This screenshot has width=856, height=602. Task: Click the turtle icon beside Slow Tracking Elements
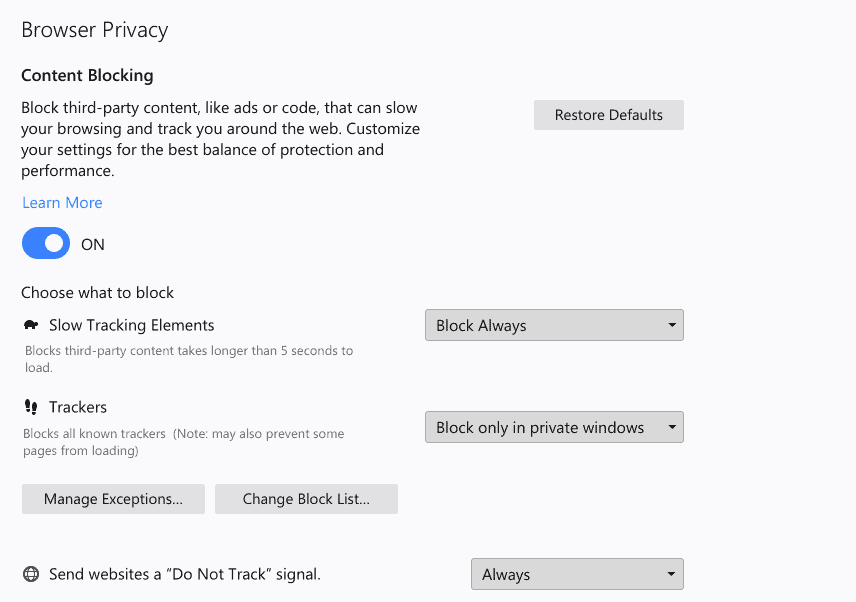31,325
